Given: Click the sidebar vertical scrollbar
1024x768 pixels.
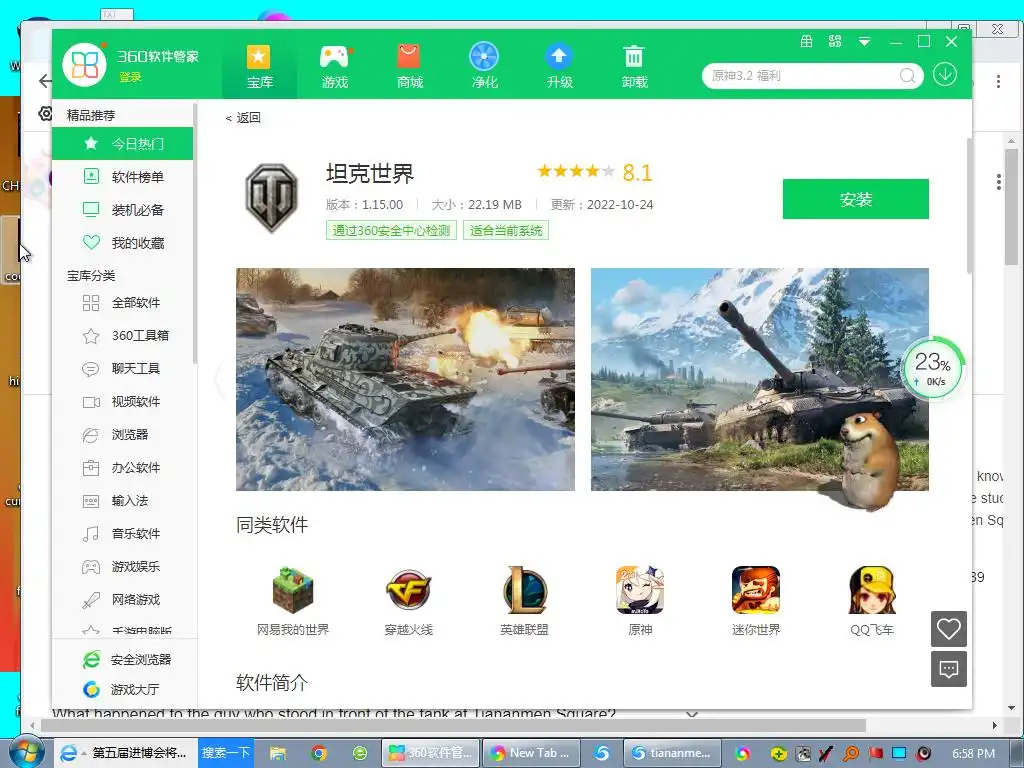Looking at the screenshot, I should (x=195, y=235).
